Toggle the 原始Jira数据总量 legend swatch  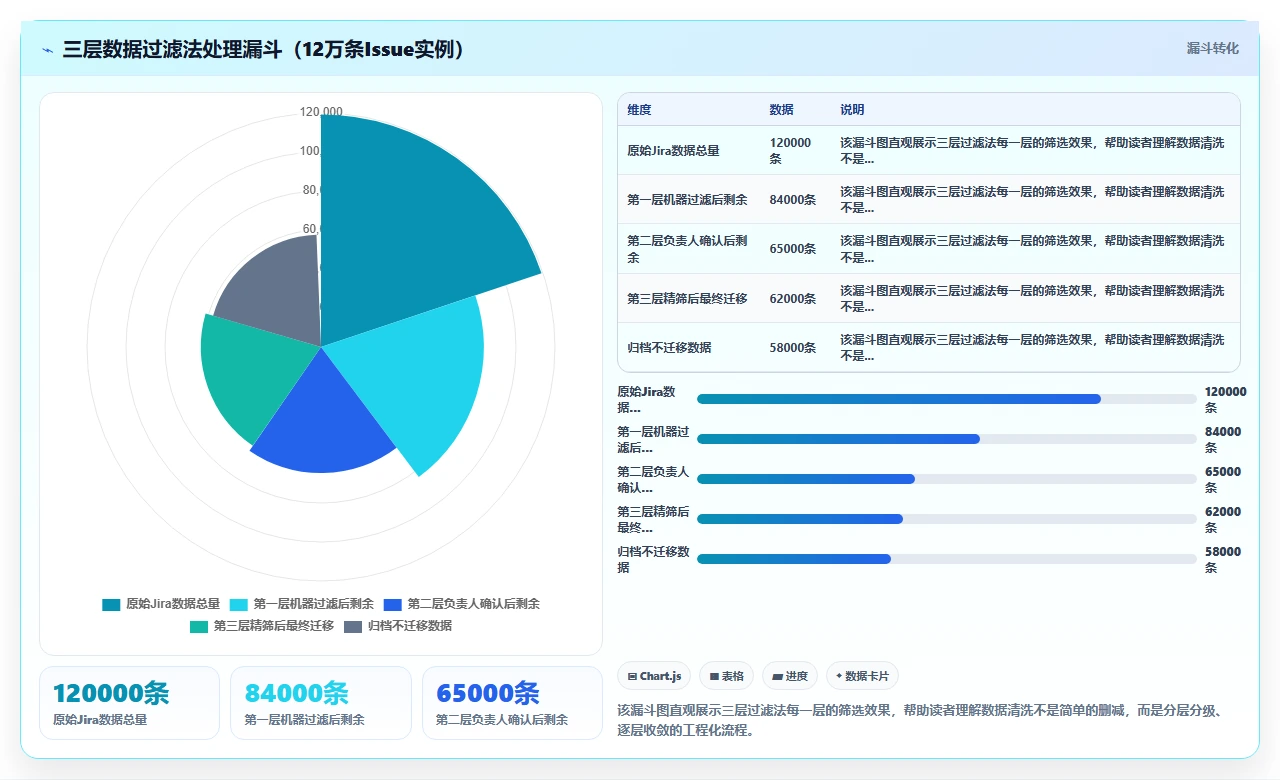pyautogui.click(x=111, y=604)
